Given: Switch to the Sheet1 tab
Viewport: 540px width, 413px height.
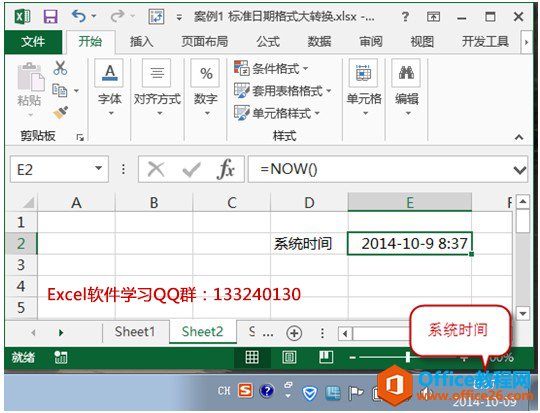Looking at the screenshot, I should point(135,332).
